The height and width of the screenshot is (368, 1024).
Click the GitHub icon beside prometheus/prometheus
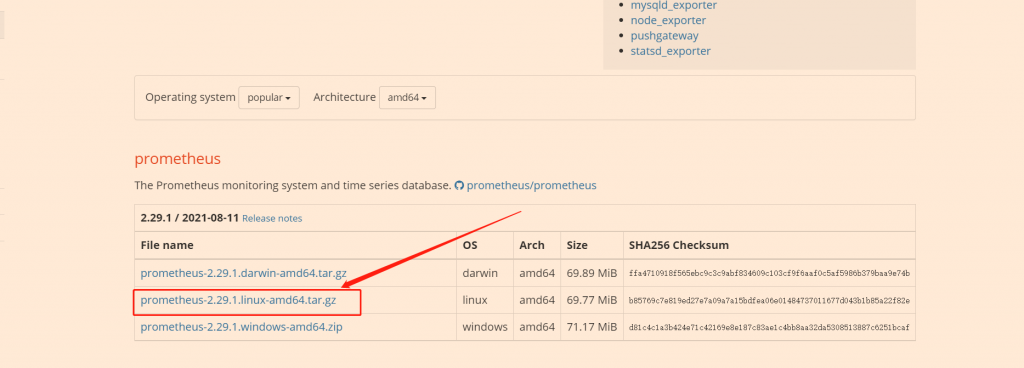point(459,185)
